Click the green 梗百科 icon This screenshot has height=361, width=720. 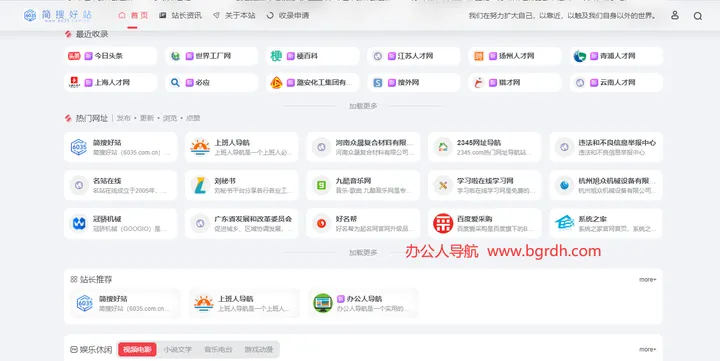pos(276,56)
